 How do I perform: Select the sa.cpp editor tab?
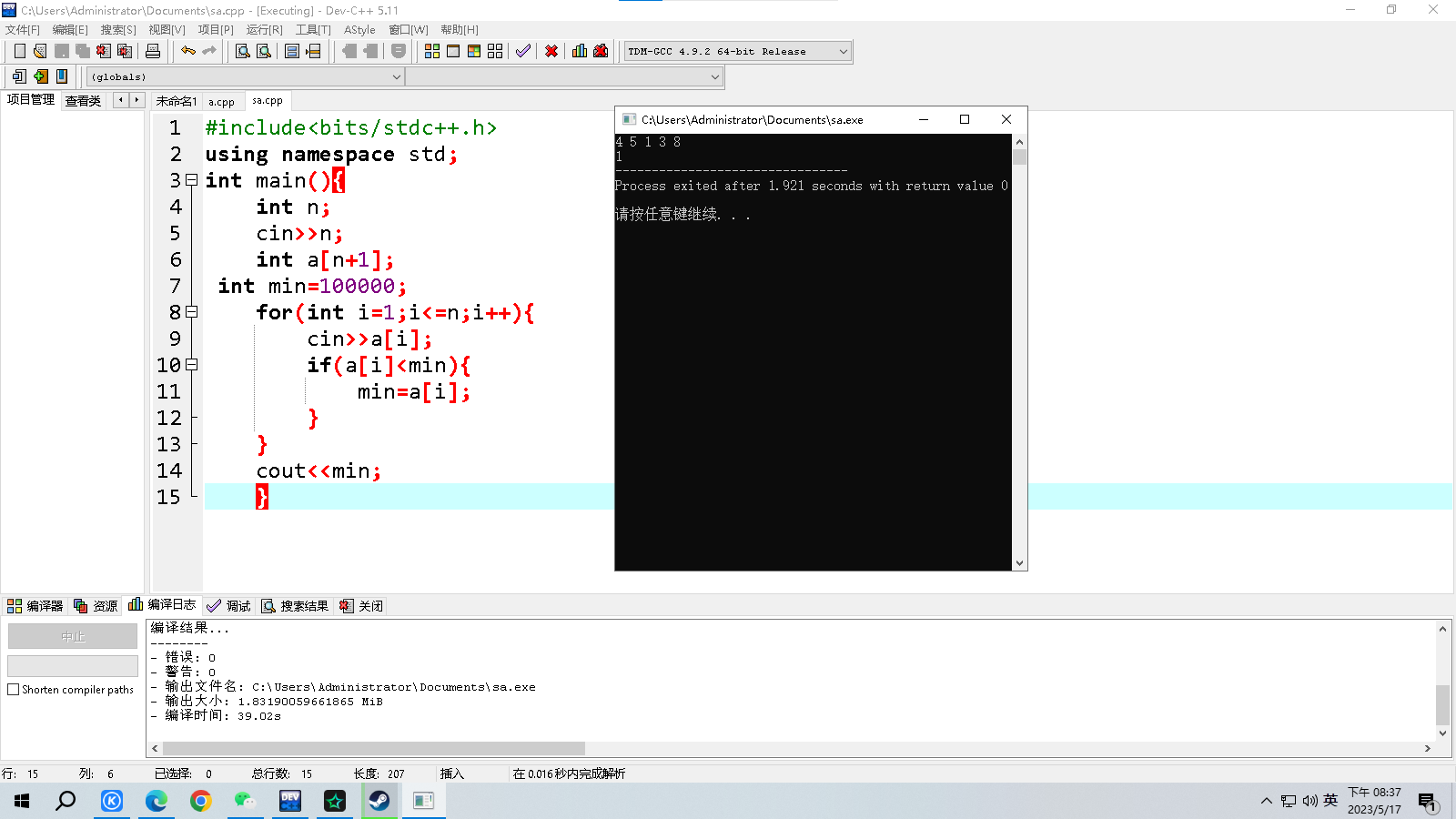click(x=268, y=100)
